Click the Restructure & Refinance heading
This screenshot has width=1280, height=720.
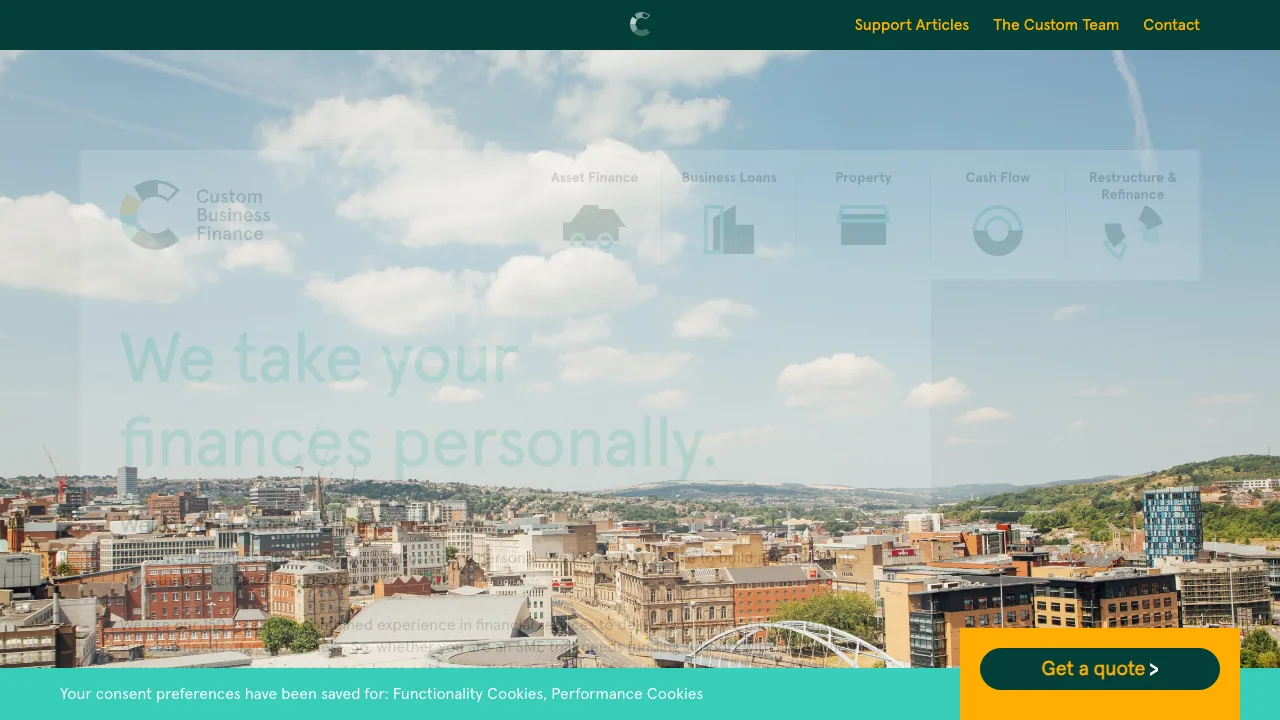pos(1132,186)
